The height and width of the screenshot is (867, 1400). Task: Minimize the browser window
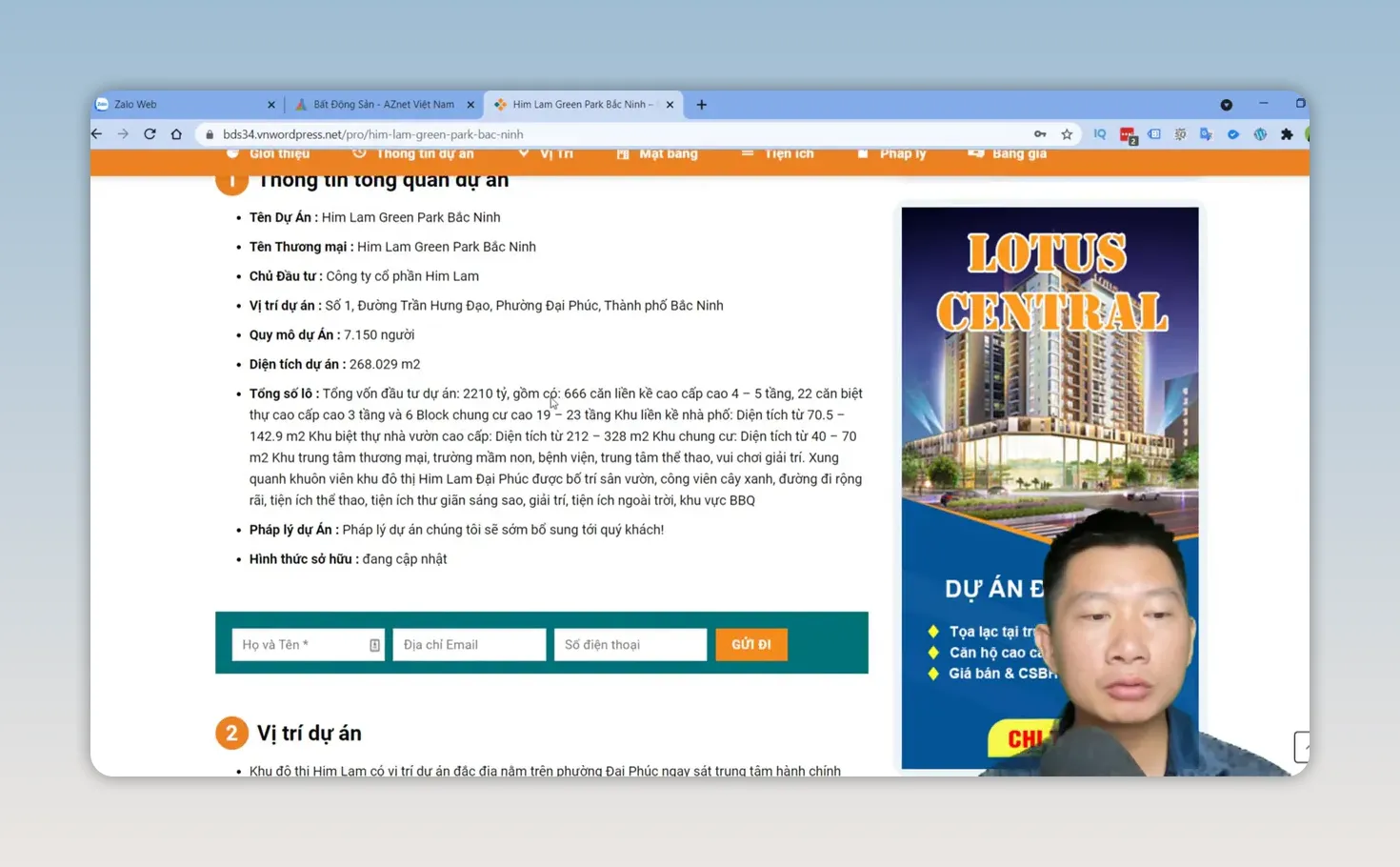1264,104
